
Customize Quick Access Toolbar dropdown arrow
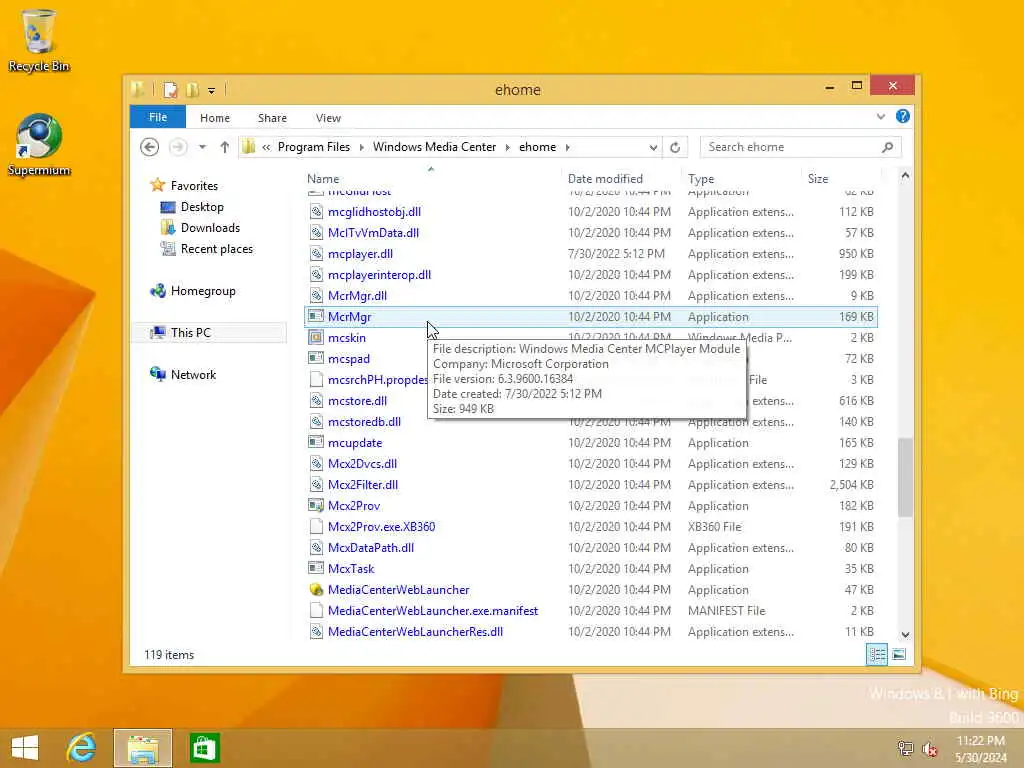(211, 90)
